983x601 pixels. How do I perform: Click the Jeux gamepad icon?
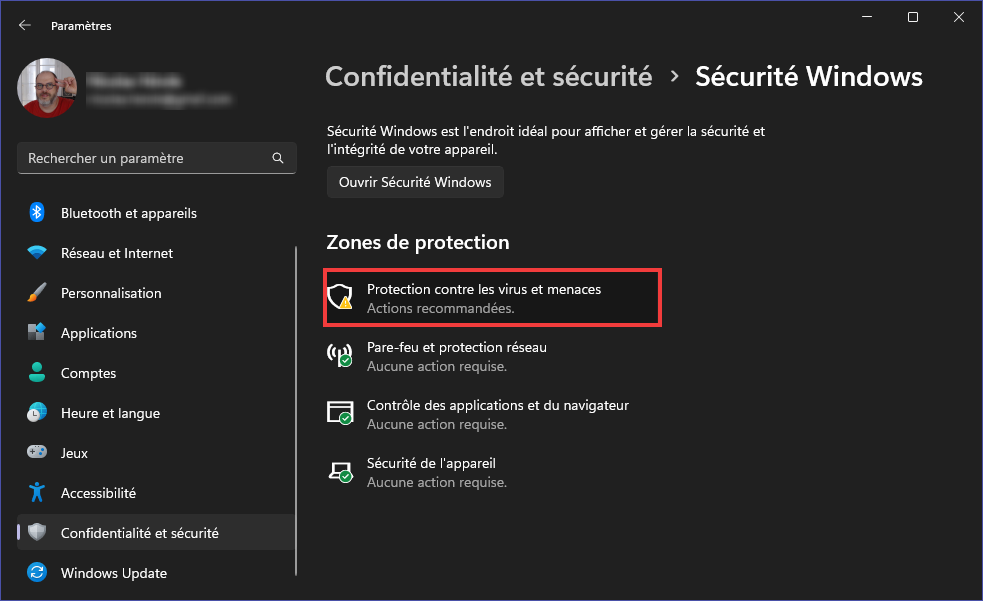click(x=37, y=453)
